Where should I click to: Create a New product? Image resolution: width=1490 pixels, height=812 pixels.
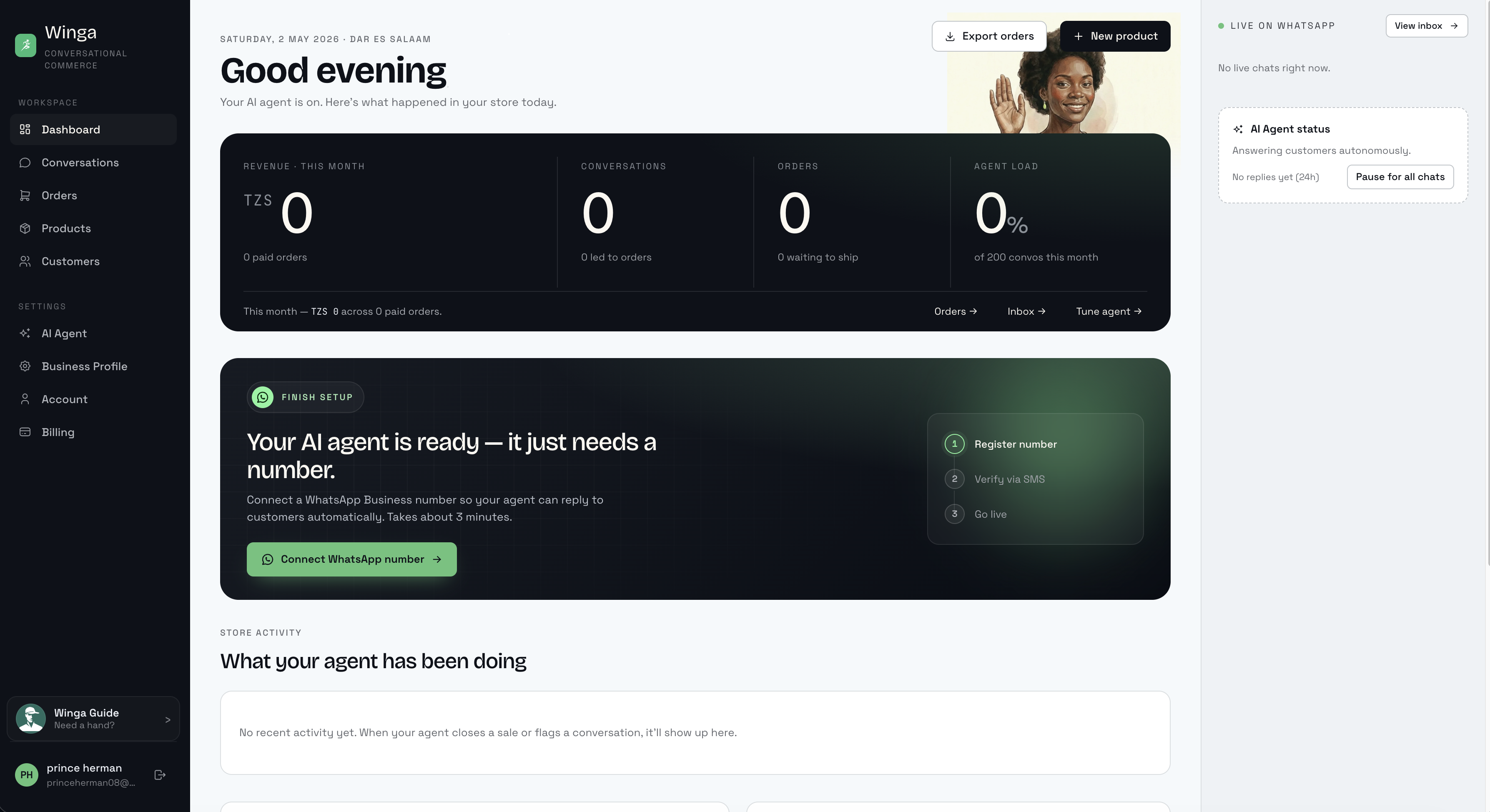tap(1115, 36)
